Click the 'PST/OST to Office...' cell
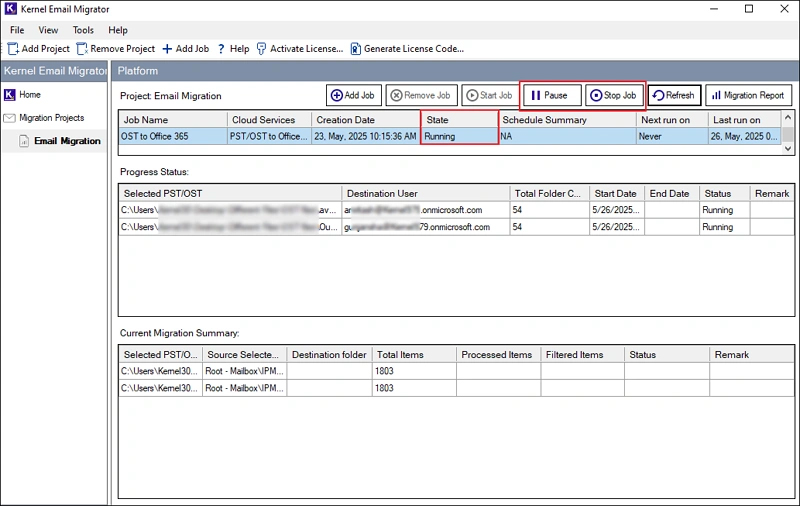The image size is (800, 506). pyautogui.click(x=269, y=136)
